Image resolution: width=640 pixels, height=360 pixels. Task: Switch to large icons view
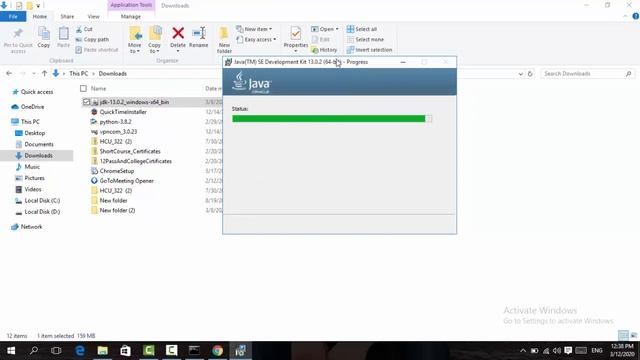[634, 336]
